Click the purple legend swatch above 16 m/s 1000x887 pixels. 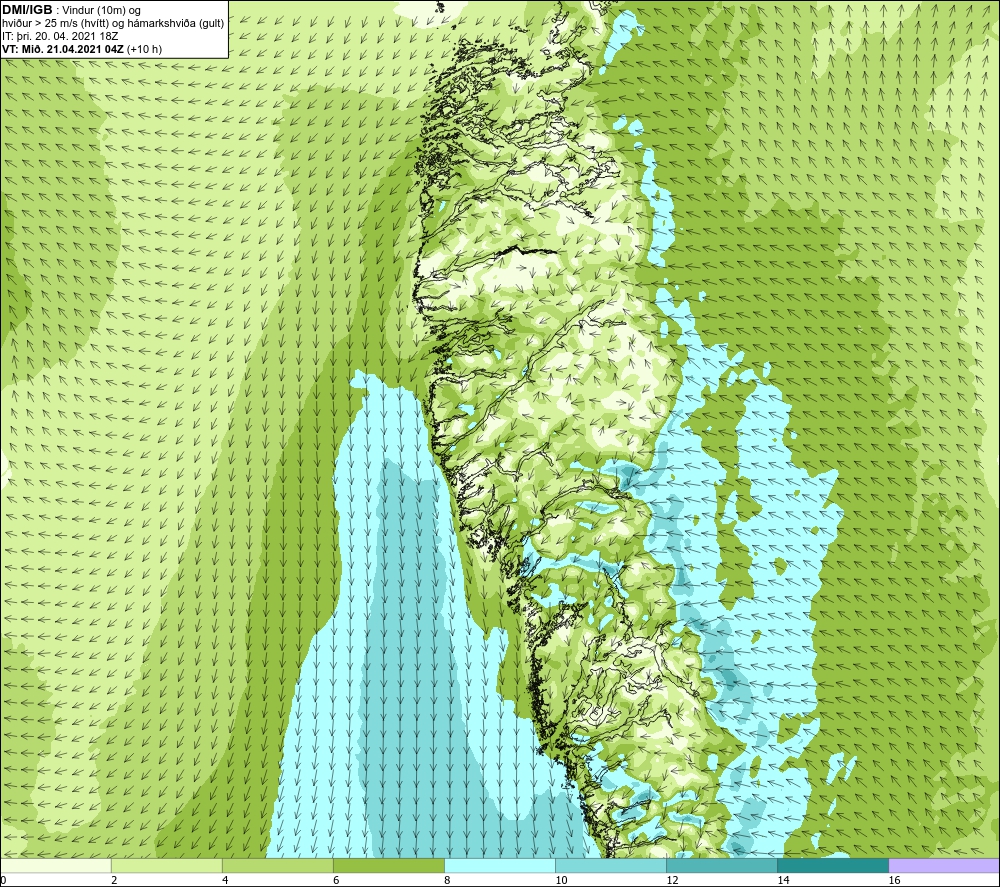[944, 865]
